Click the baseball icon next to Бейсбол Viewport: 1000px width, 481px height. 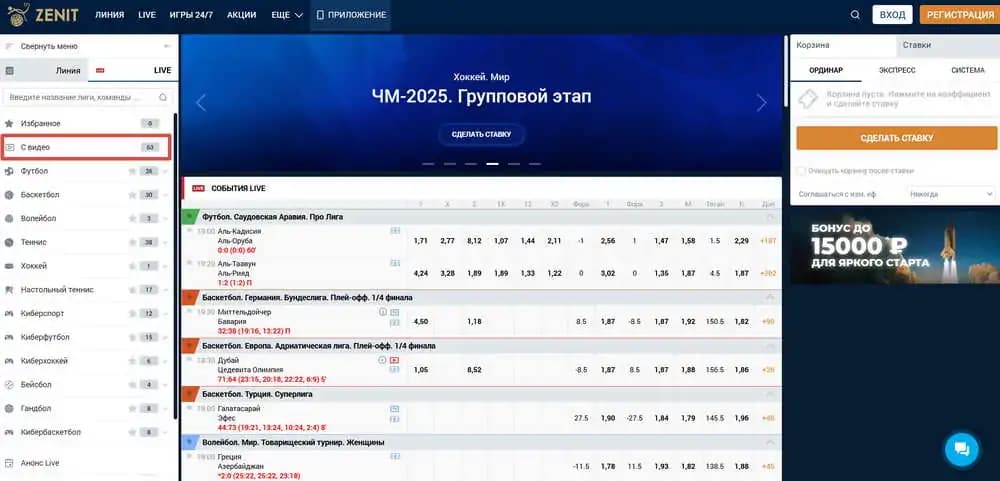coord(9,385)
